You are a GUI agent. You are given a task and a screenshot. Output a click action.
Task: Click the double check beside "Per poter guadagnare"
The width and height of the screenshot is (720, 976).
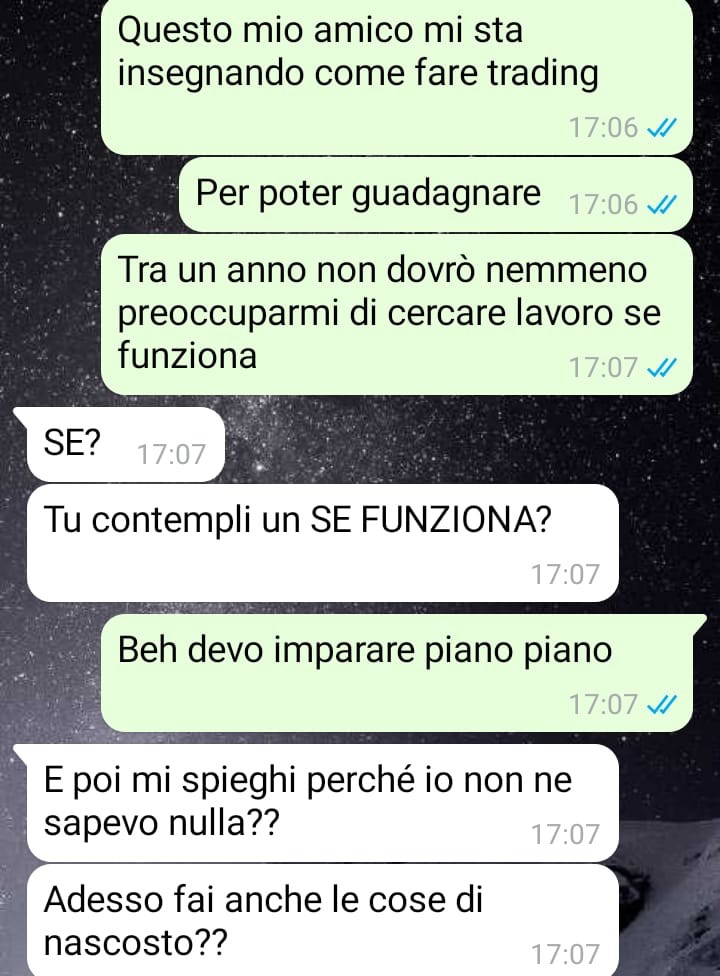point(662,204)
